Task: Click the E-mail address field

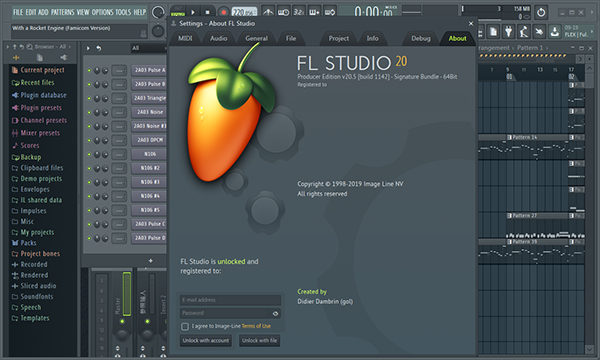Action: point(230,300)
